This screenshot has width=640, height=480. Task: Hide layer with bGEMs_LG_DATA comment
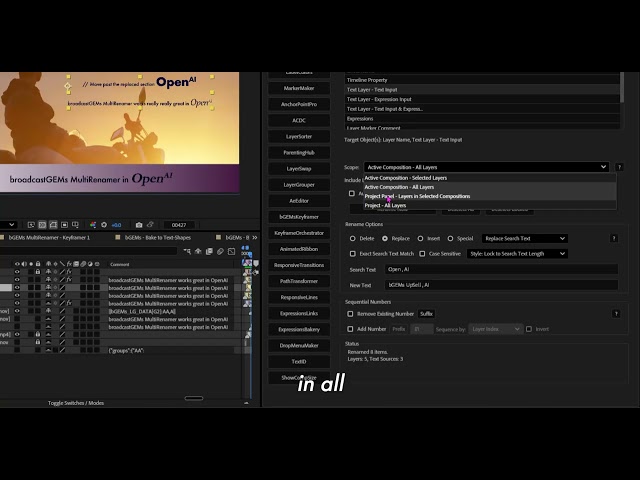17,311
